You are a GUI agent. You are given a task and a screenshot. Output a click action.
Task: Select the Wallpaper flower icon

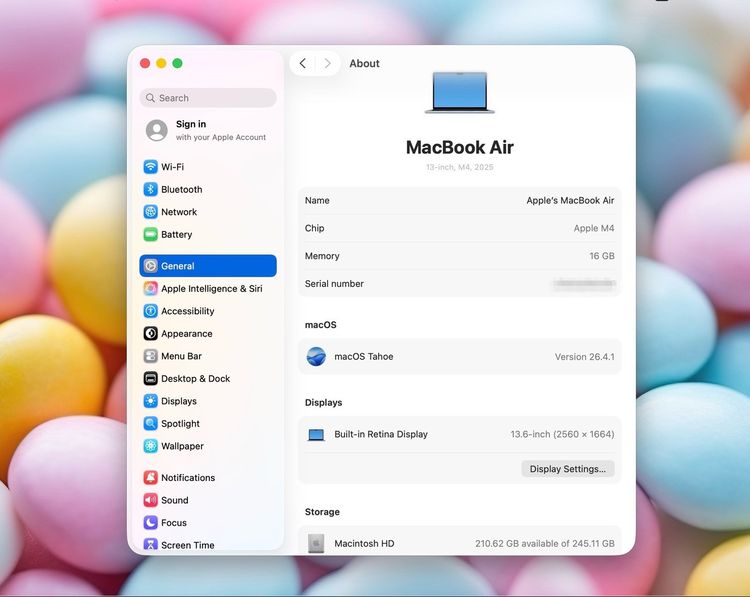[150, 445]
